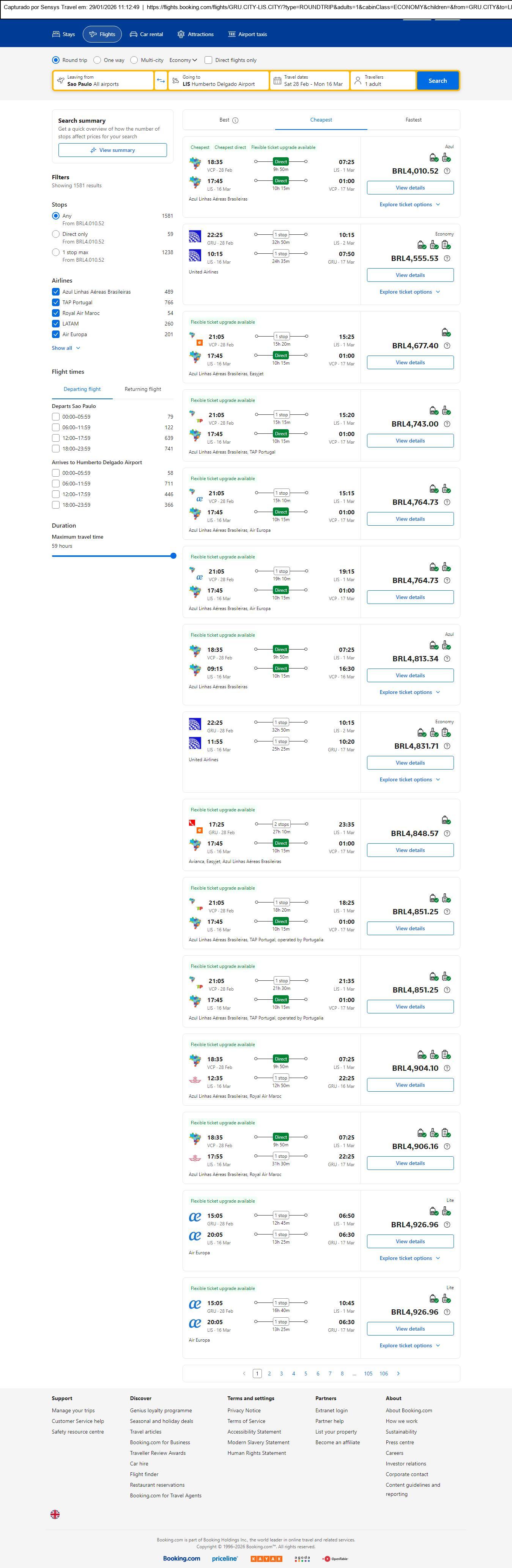
Task: Enable the Direct flights only checkbox
Action: click(209, 60)
